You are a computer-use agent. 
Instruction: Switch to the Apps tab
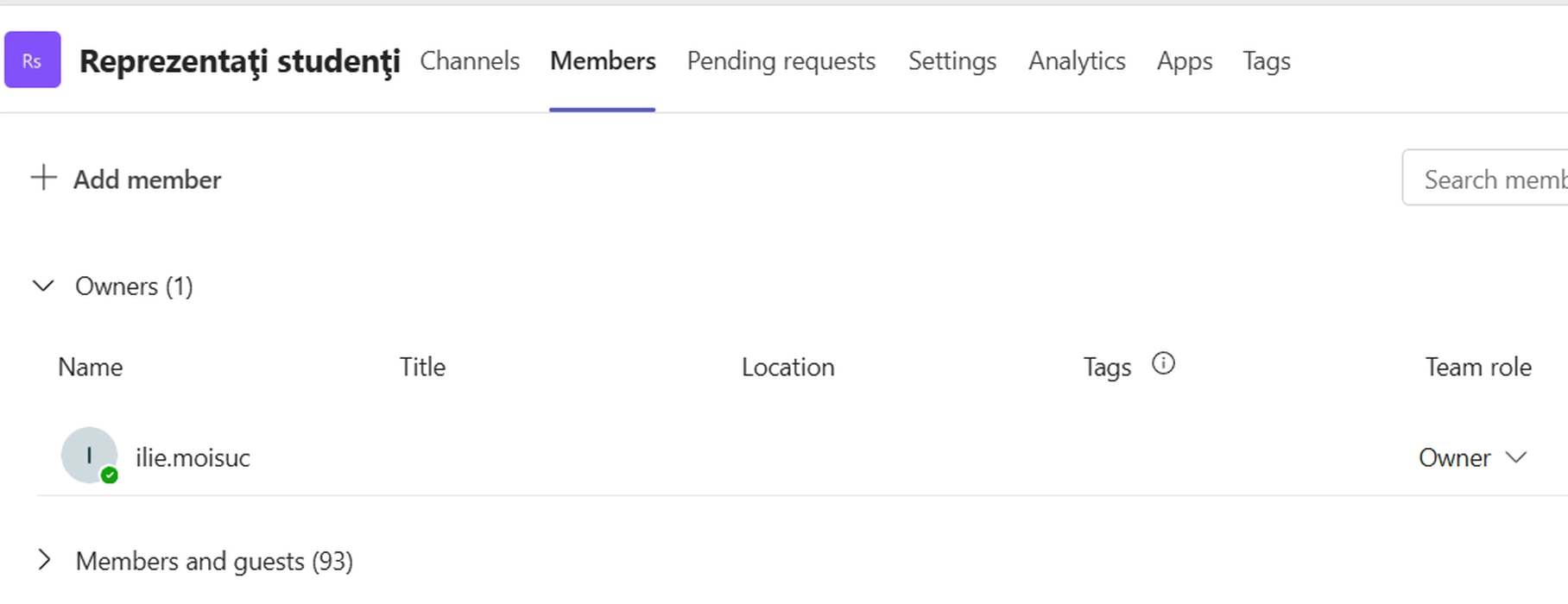[1185, 60]
